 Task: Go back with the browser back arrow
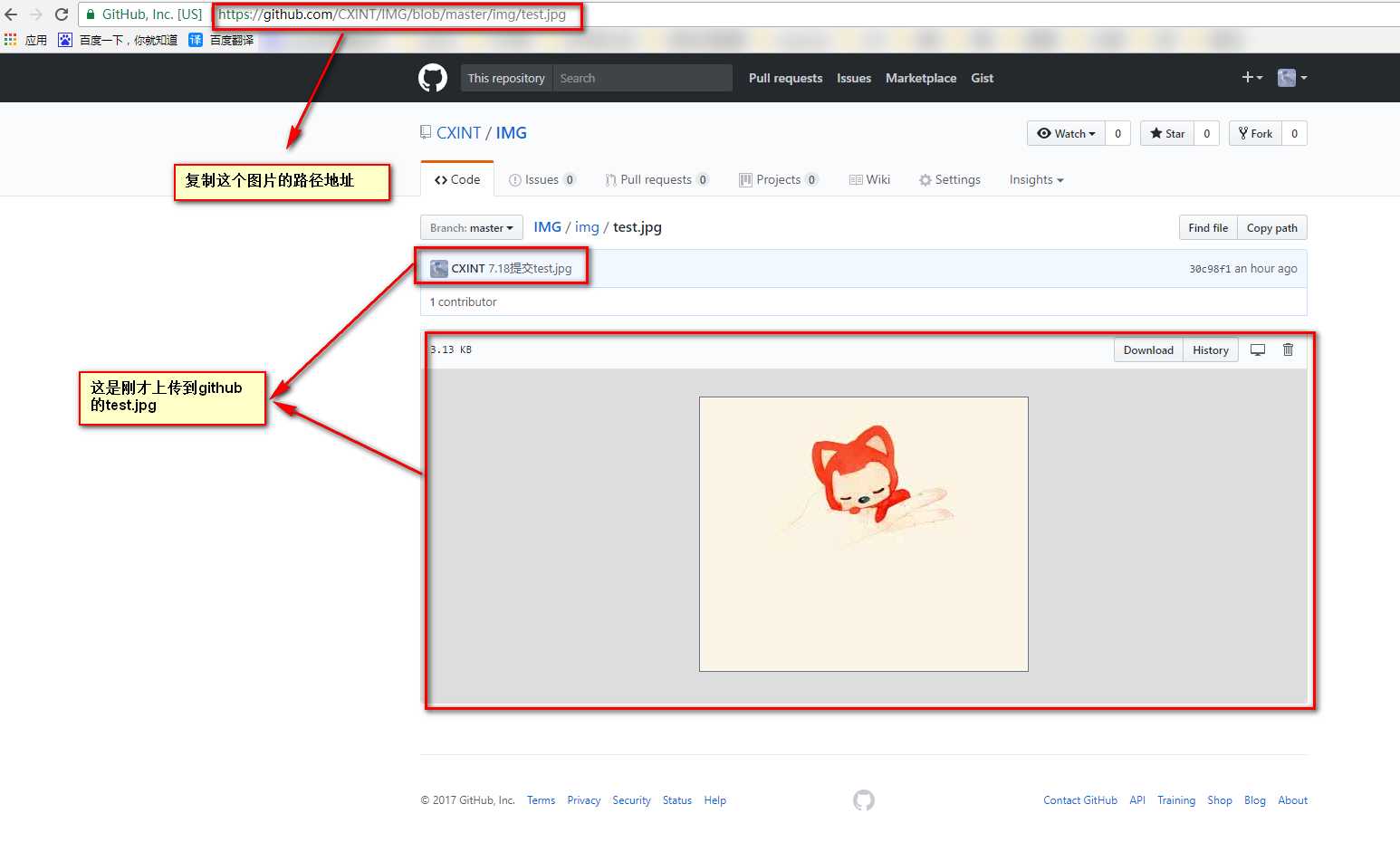click(x=11, y=14)
